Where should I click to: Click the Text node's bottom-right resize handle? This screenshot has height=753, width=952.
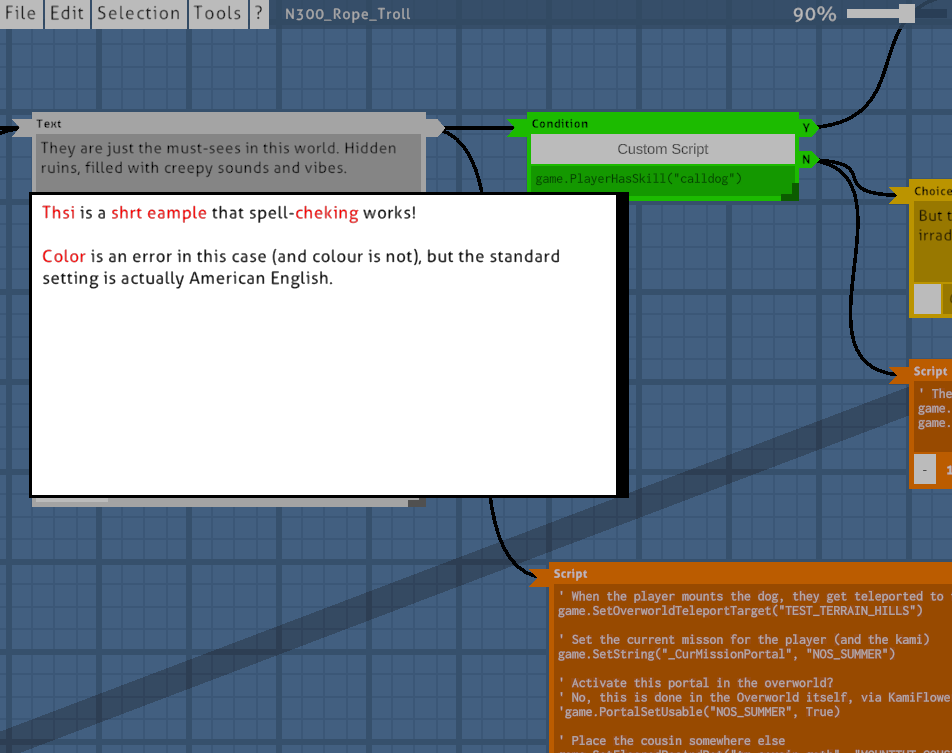coord(416,502)
